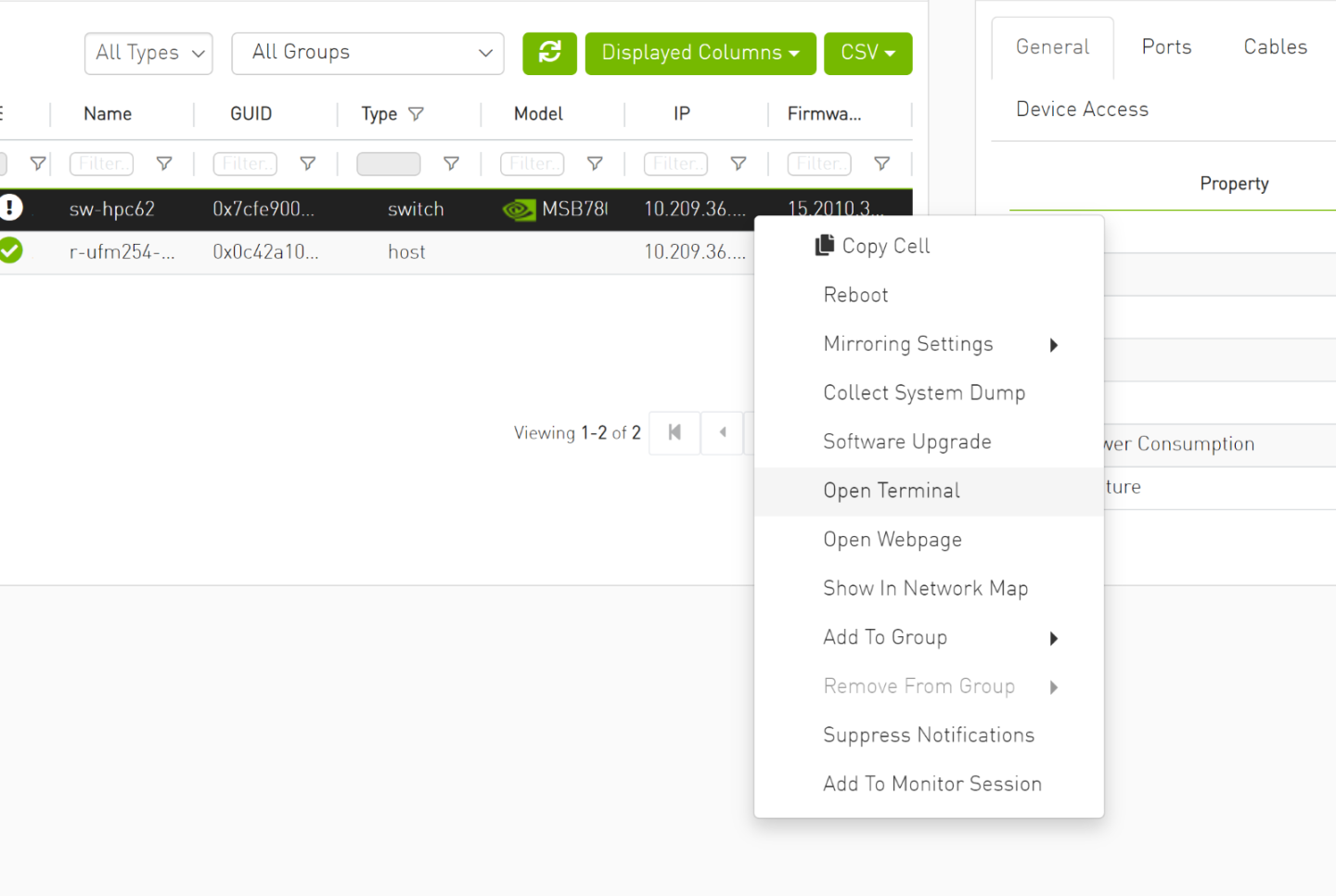Open the CSV export button
Screen dimensions: 1336x896
click(x=867, y=53)
